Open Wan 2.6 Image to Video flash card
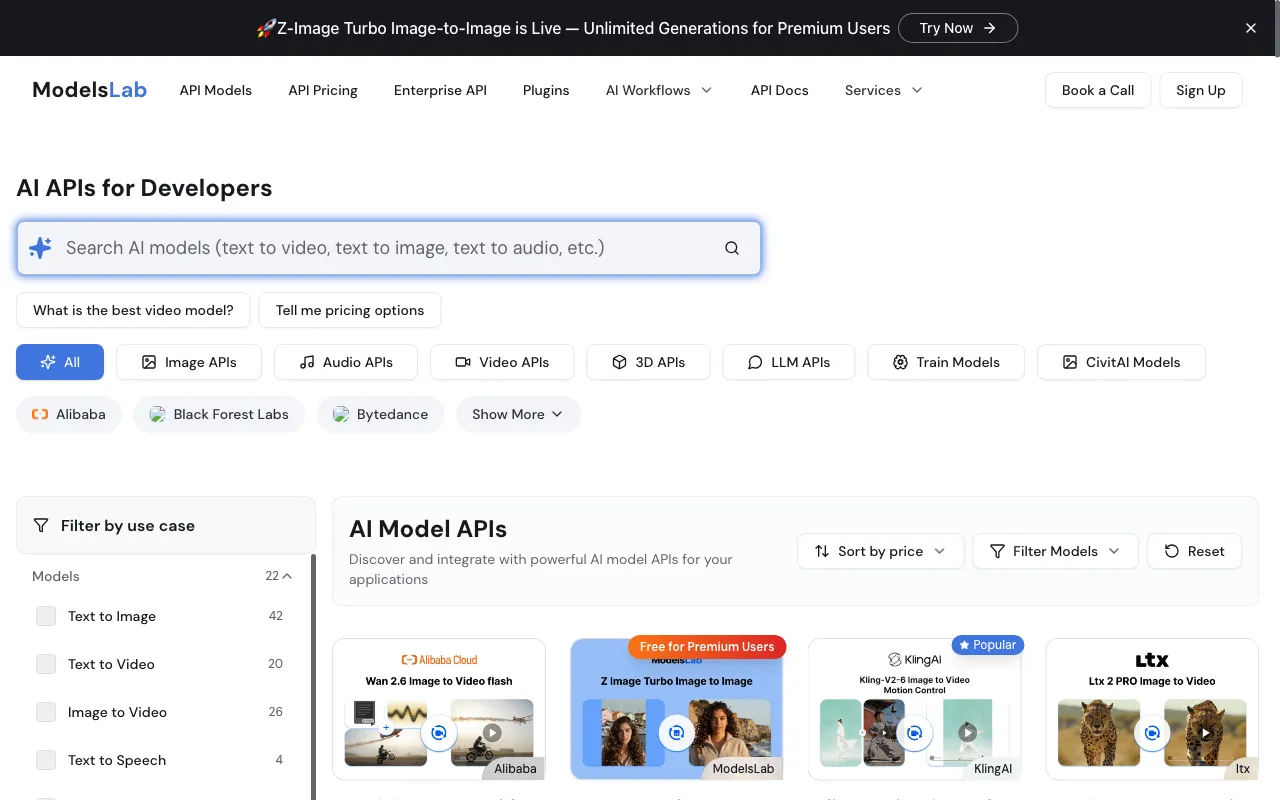Viewport: 1280px width, 800px height. (x=439, y=709)
